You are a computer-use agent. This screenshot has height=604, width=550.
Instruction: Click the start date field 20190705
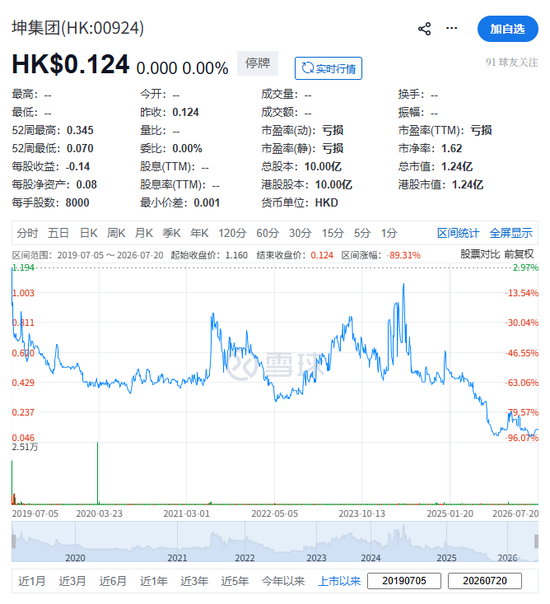coord(404,581)
